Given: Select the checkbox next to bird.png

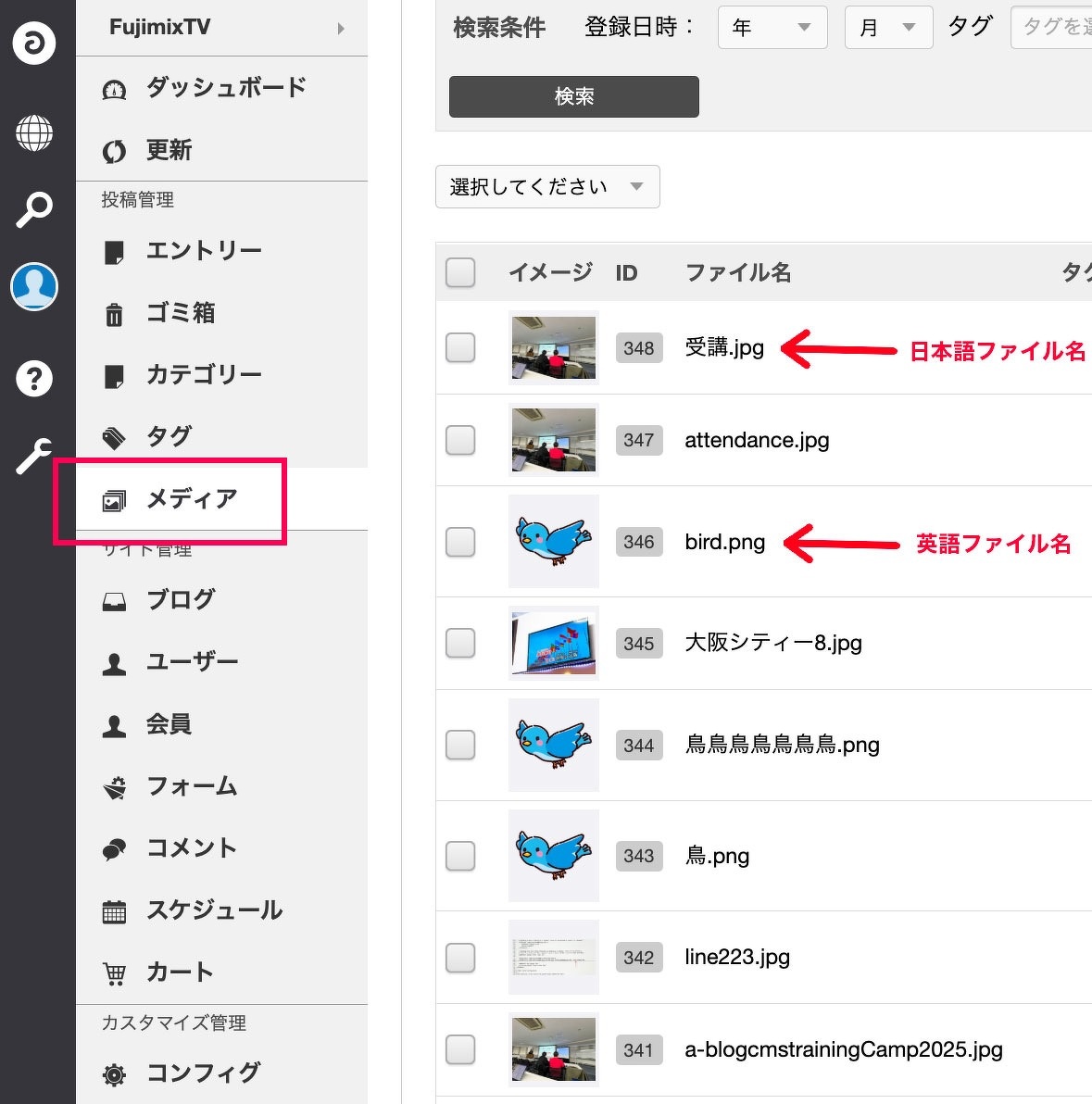Looking at the screenshot, I should (x=460, y=542).
